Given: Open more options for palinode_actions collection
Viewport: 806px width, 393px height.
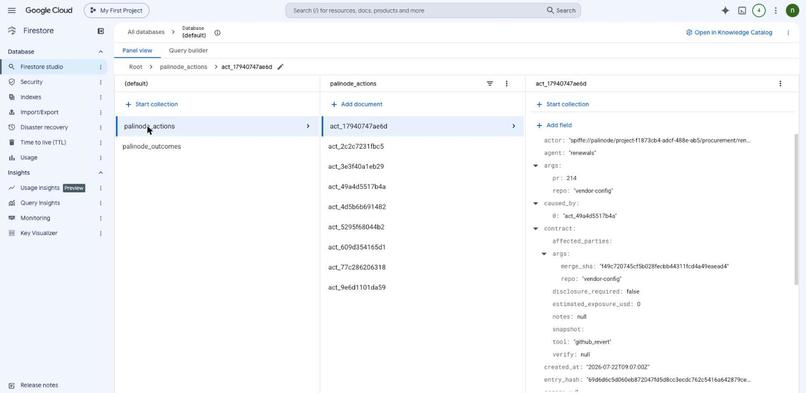Looking at the screenshot, I should (x=506, y=83).
